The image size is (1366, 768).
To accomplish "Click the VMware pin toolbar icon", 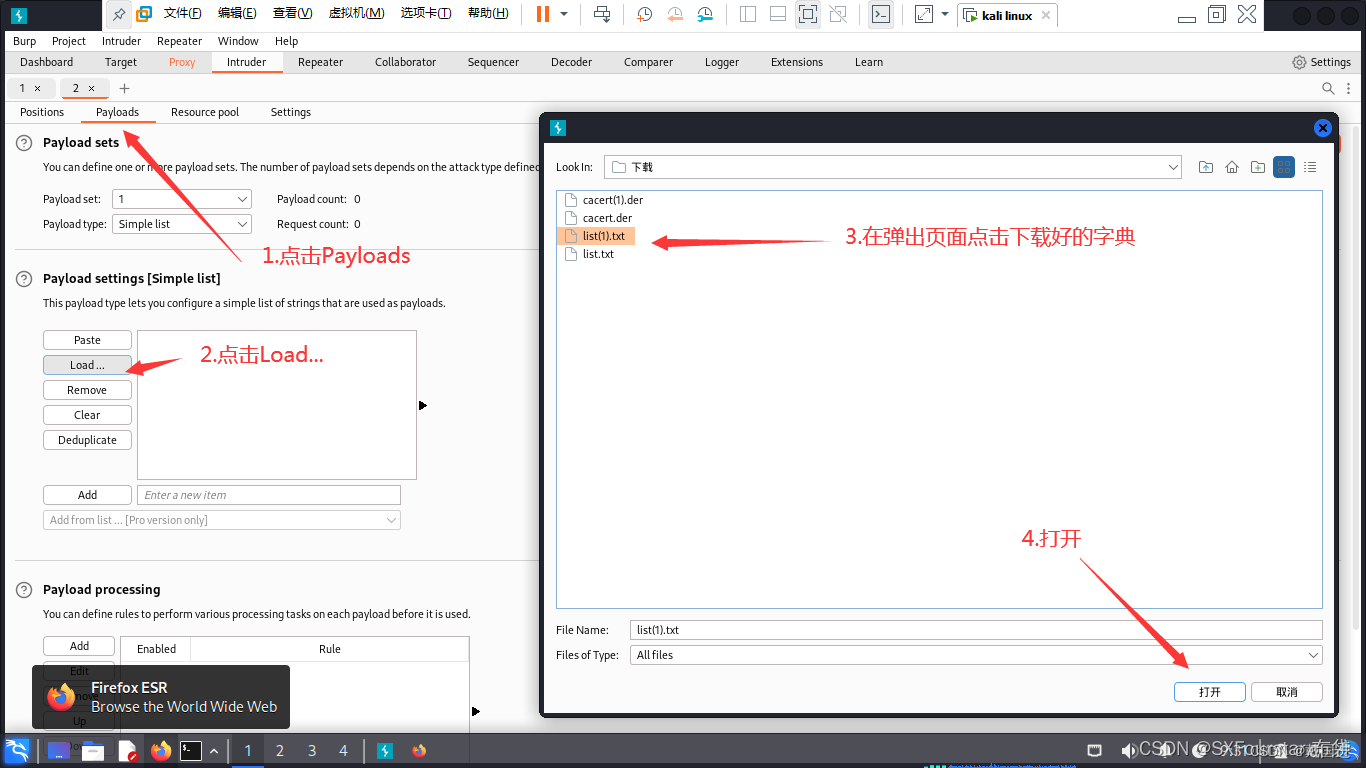I will 119,14.
